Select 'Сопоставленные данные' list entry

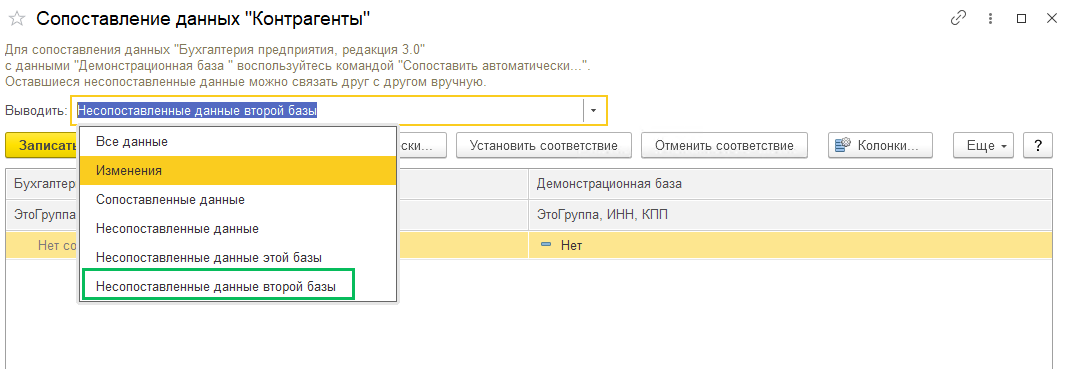(238, 200)
